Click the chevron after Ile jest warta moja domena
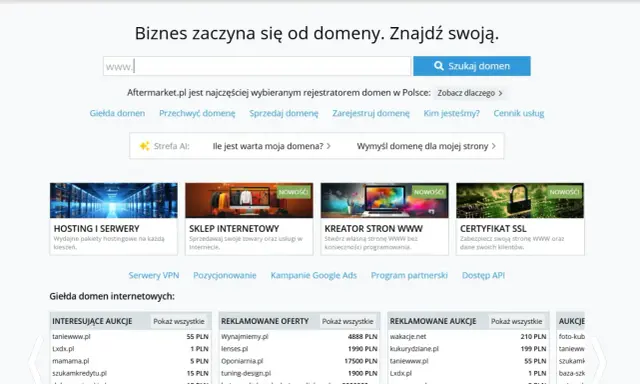This screenshot has width=640, height=384. click(329, 146)
